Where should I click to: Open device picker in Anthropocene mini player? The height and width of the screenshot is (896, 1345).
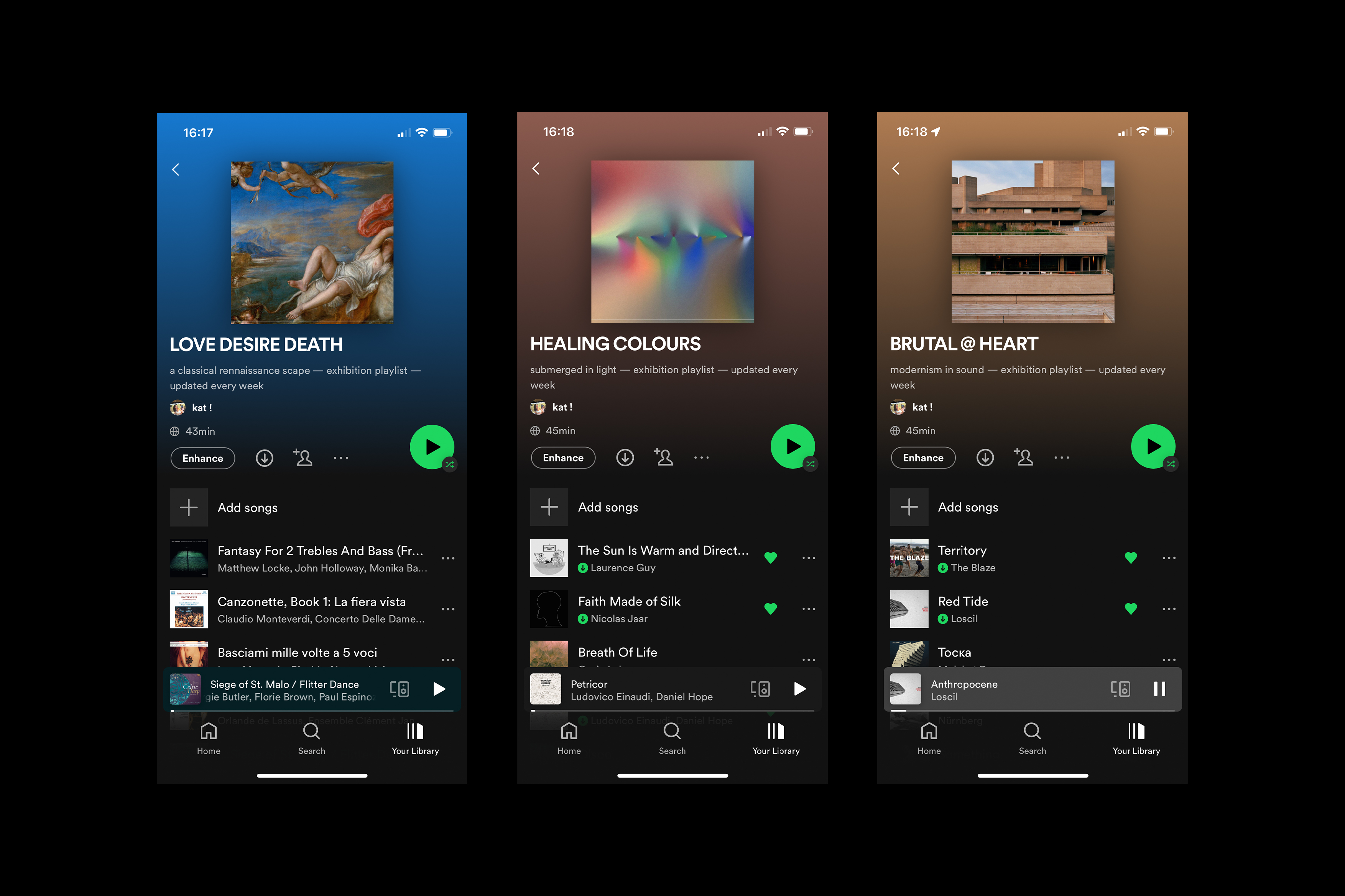(1120, 689)
